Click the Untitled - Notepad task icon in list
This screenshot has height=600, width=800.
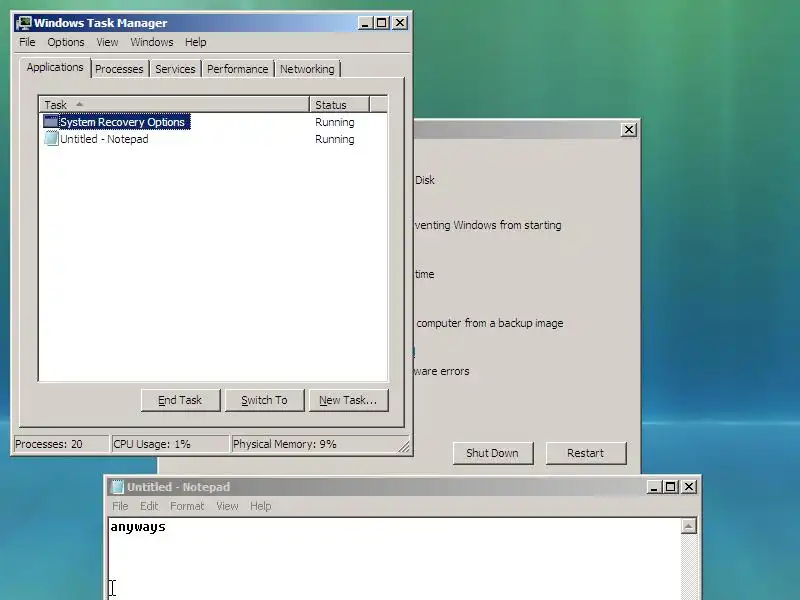tap(51, 139)
